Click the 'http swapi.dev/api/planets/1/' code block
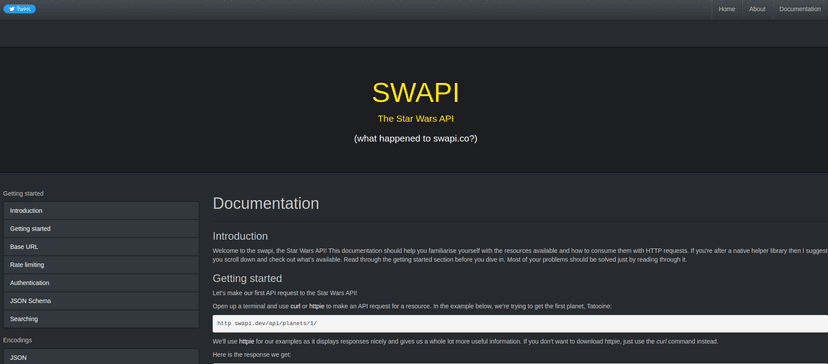The width and height of the screenshot is (828, 364). [x=520, y=324]
